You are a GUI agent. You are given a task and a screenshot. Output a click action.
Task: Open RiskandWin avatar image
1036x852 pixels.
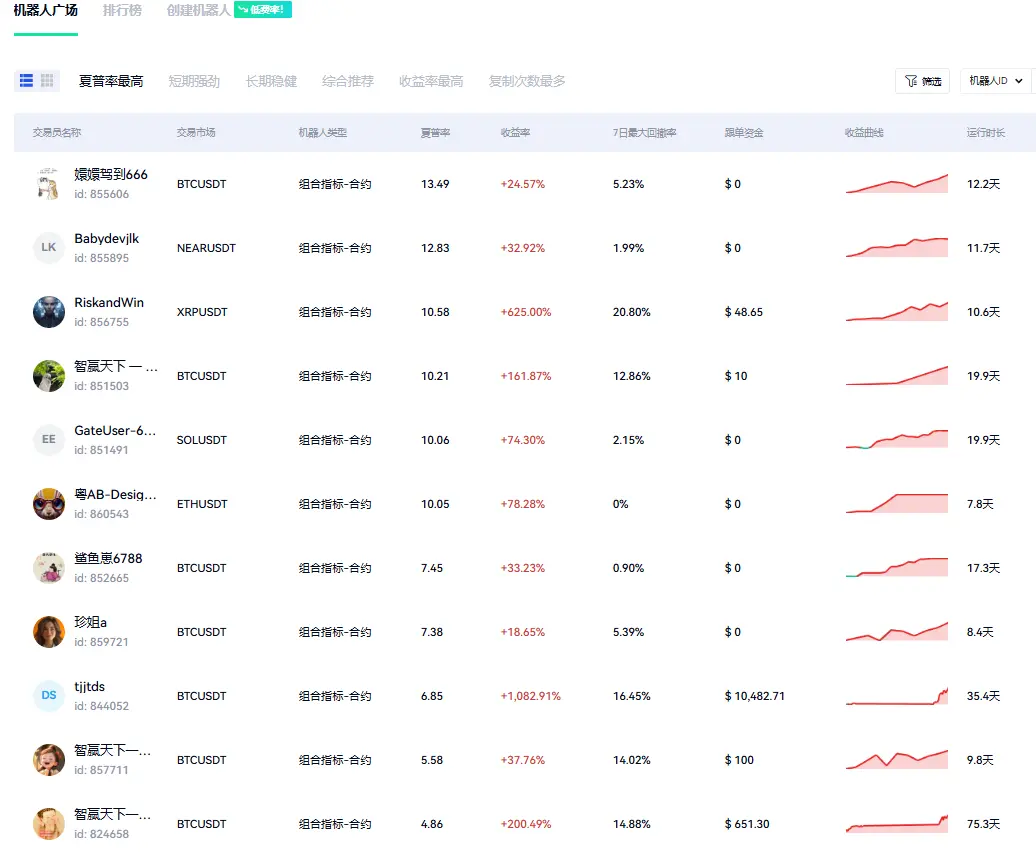click(x=49, y=312)
